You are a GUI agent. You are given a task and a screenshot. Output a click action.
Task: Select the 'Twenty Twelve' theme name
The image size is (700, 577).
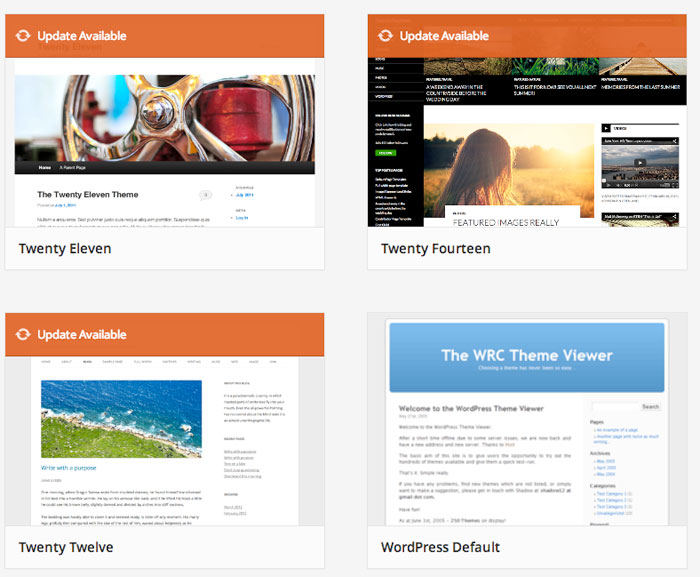coord(66,547)
